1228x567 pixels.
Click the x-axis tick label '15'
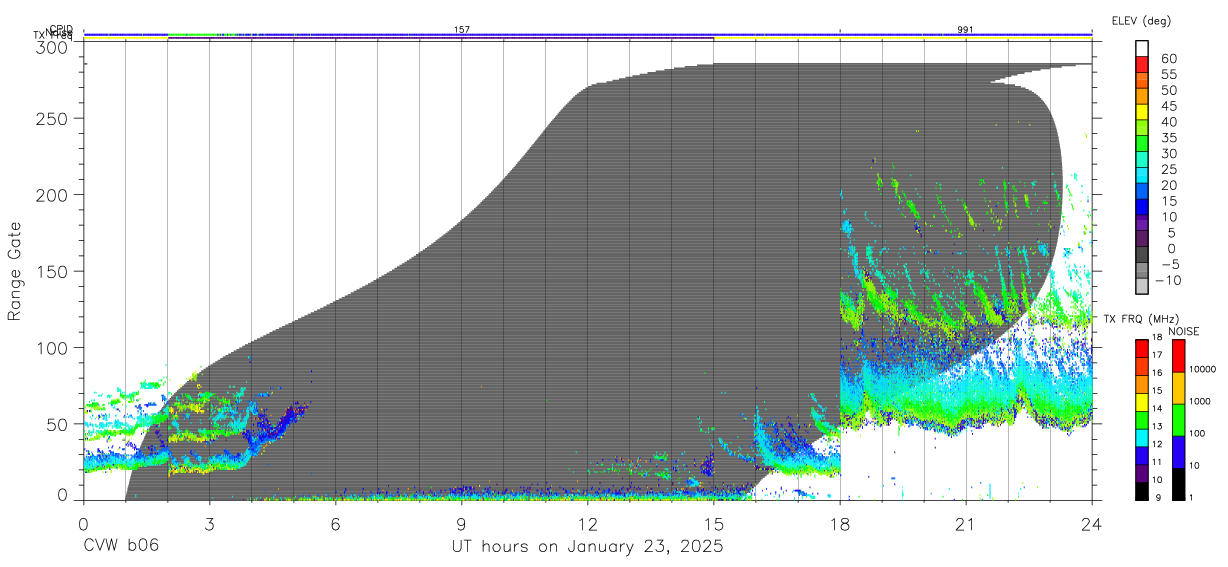(x=714, y=523)
